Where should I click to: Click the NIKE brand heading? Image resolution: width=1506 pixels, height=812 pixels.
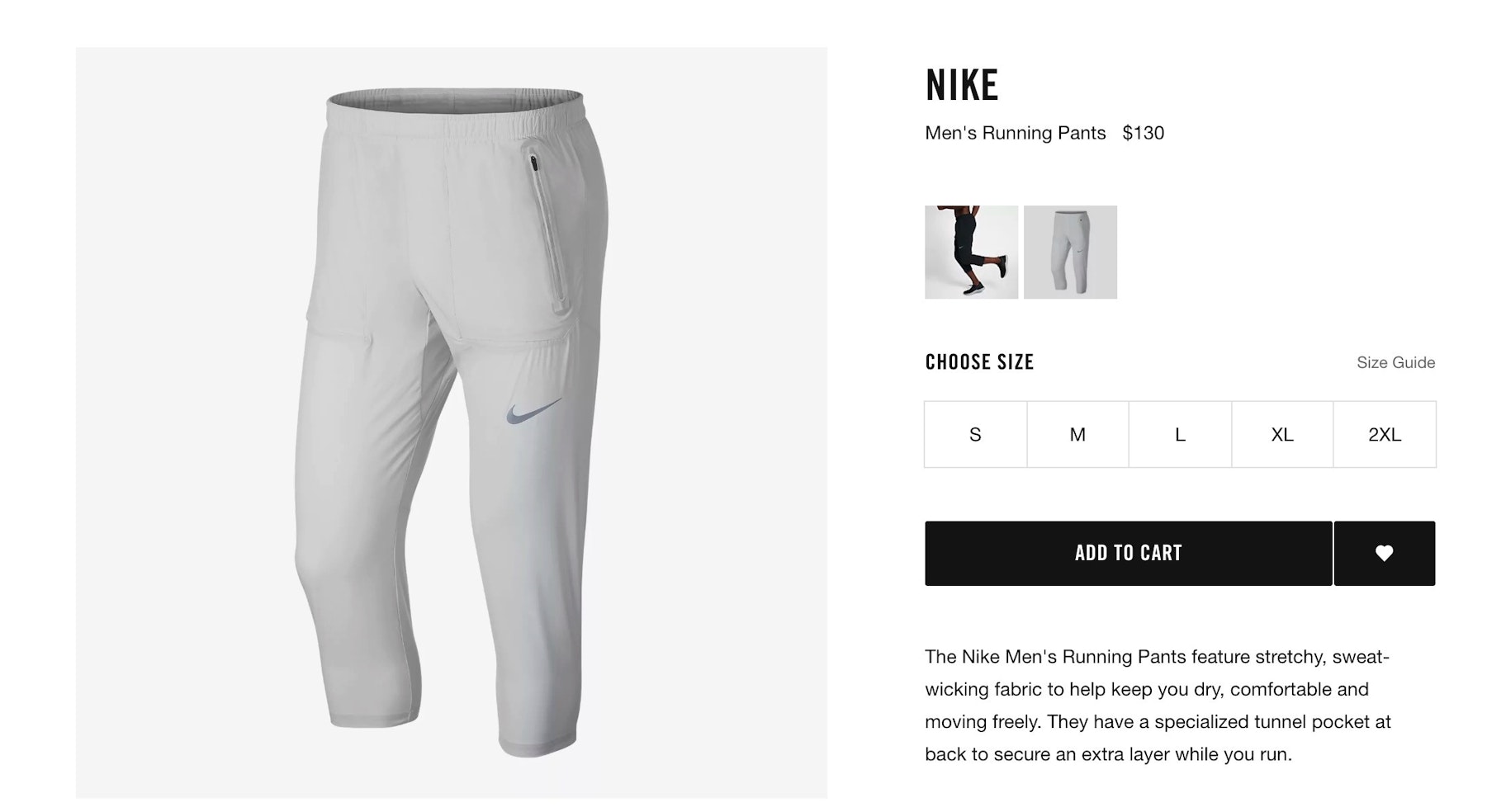click(962, 85)
